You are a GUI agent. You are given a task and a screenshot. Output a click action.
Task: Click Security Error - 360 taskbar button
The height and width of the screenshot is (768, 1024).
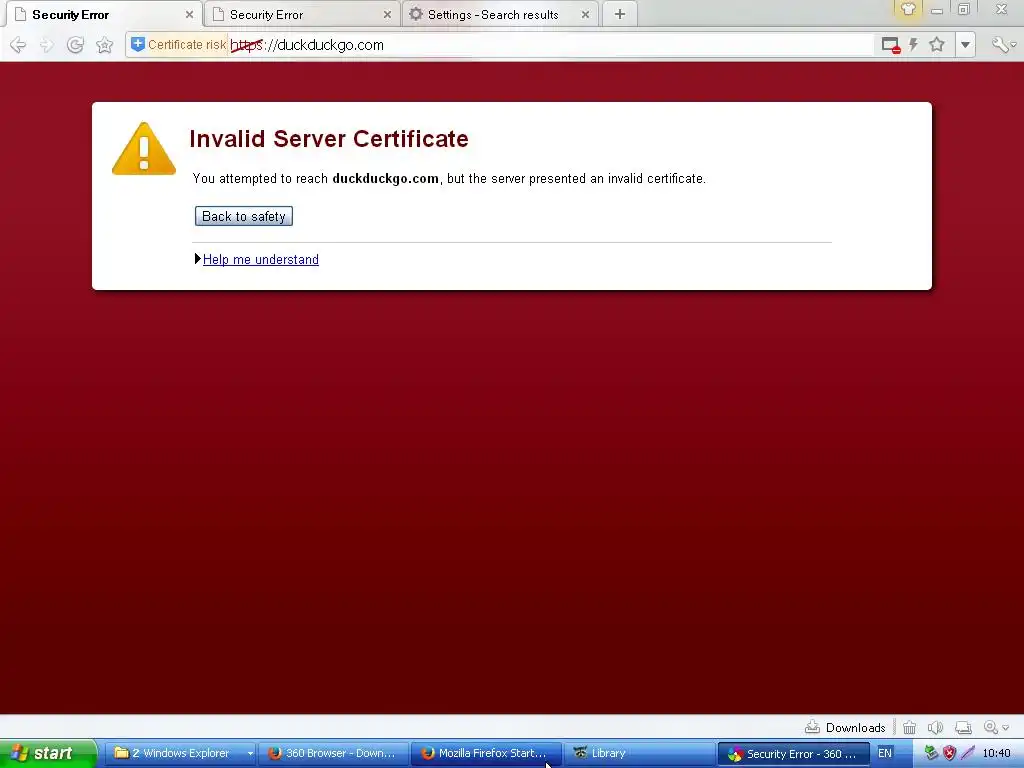[793, 754]
